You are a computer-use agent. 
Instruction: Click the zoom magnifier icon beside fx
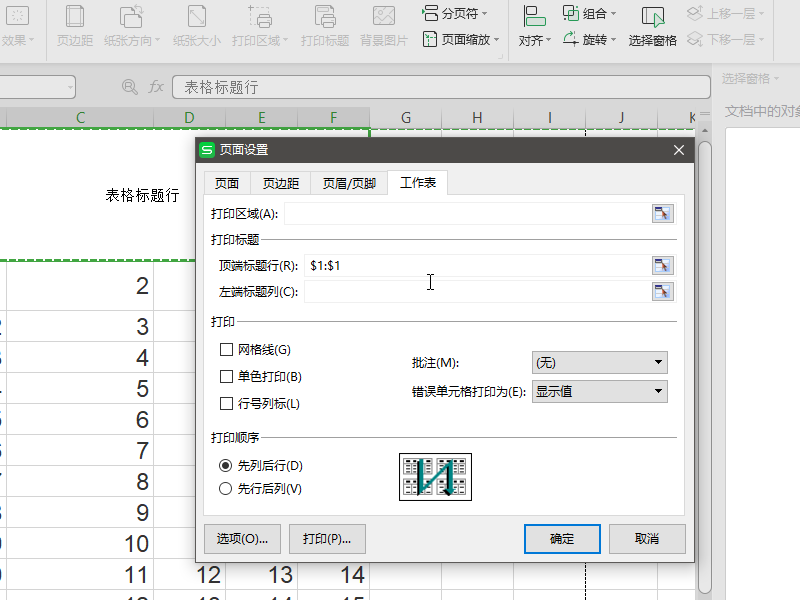[130, 87]
